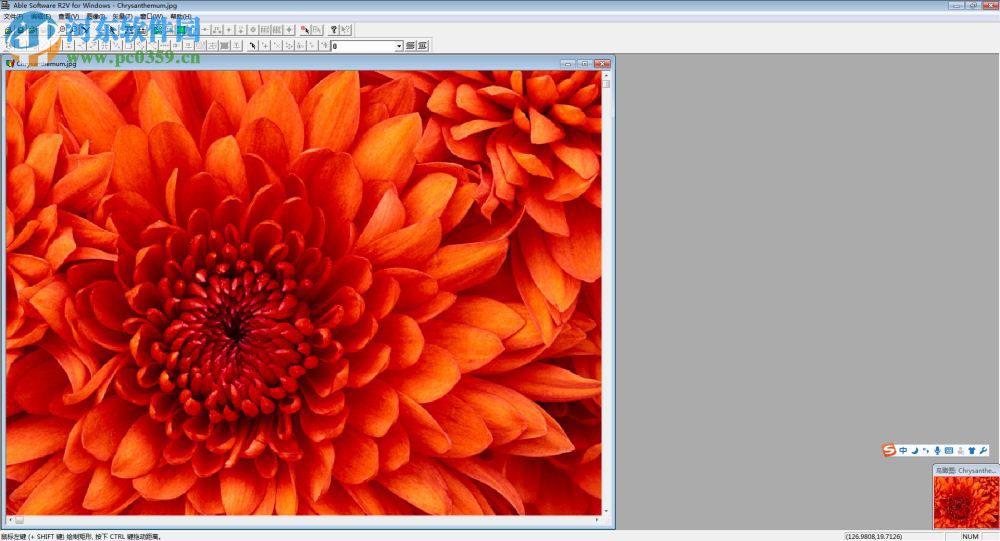Open the 图像(I) menu
Viewport: 1000px width, 541px height.
[x=96, y=17]
